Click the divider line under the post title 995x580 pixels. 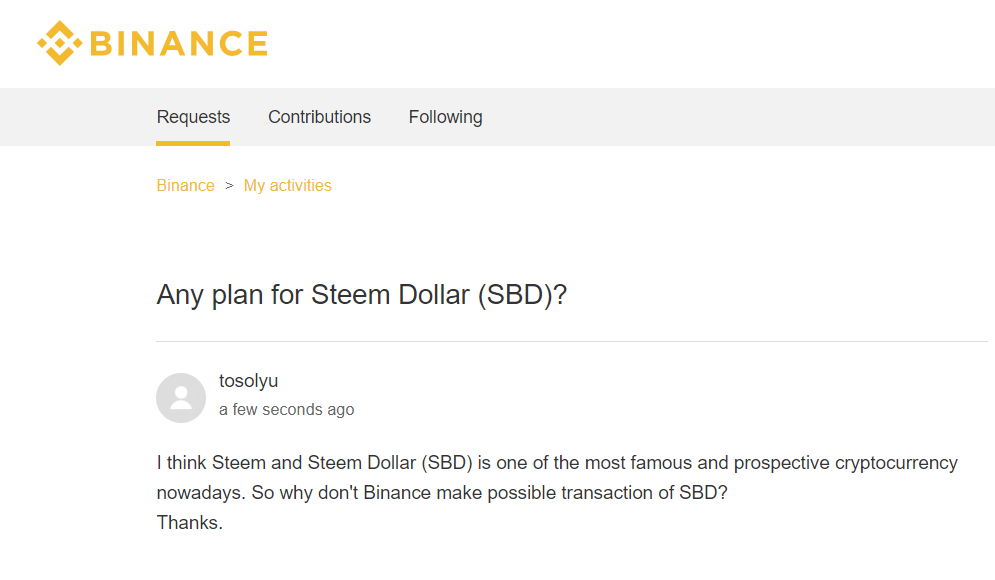(x=570, y=341)
